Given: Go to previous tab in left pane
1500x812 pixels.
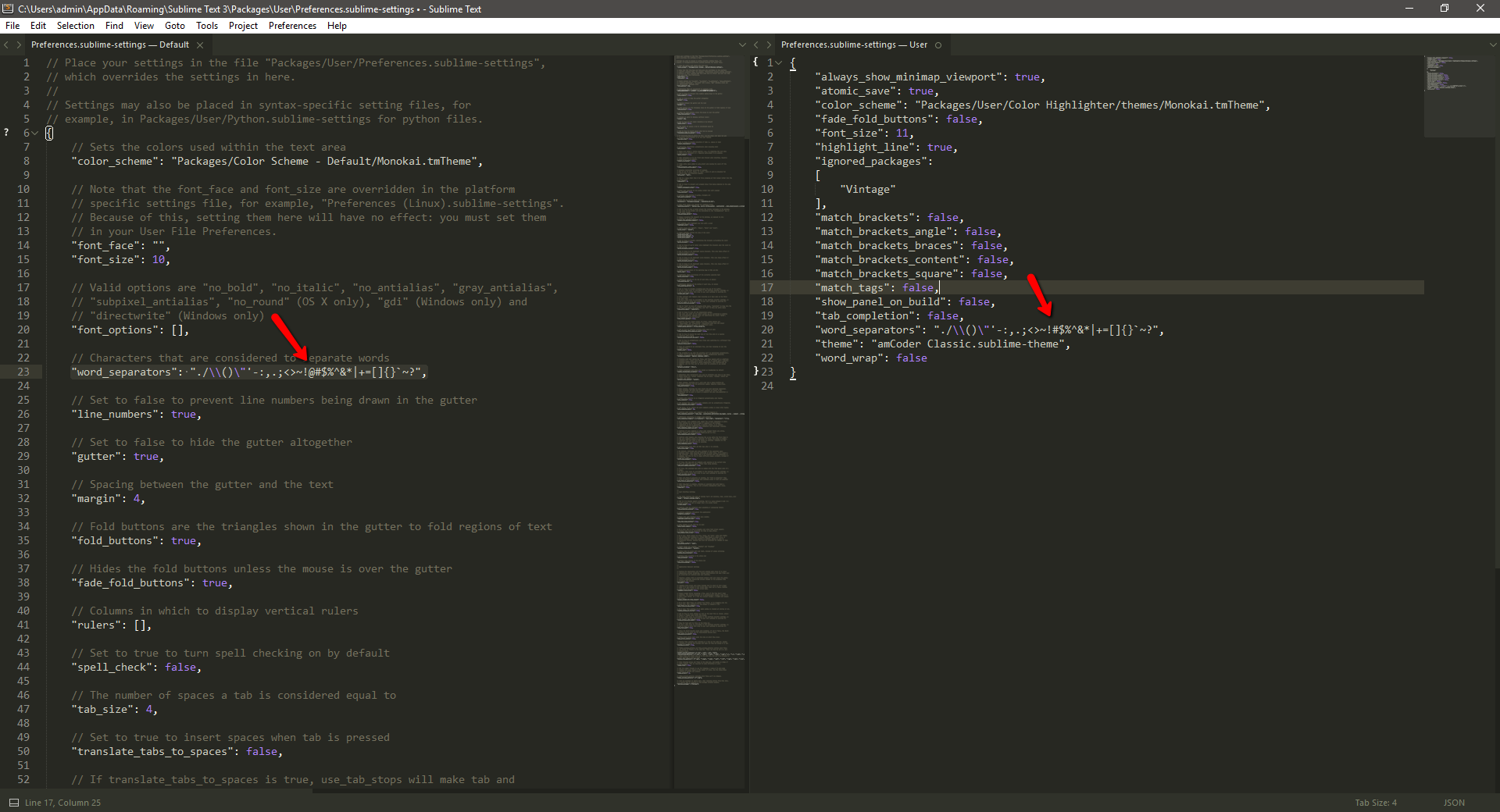Looking at the screenshot, I should coord(6,45).
